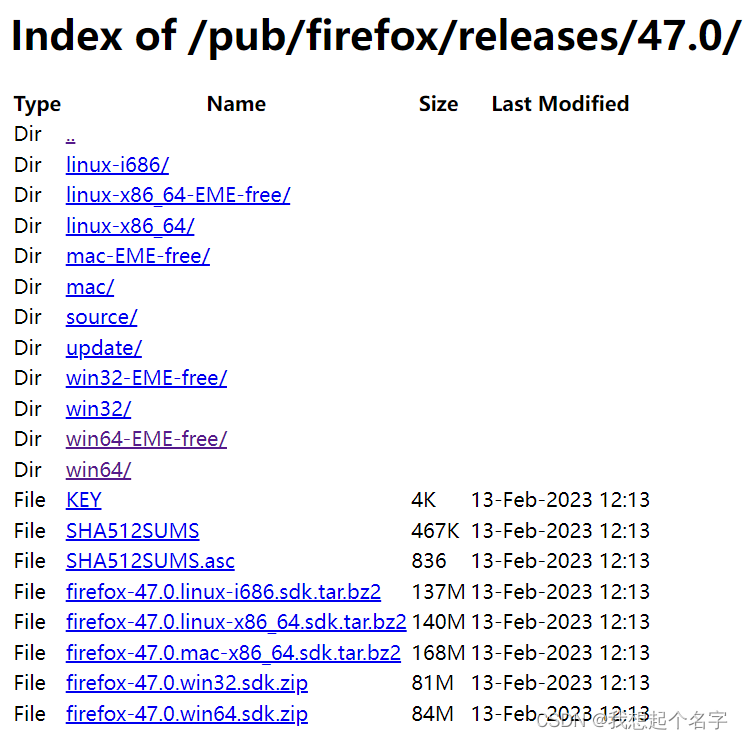The image size is (743, 739).
Task: Click the 'Index of /pub/firefox/releases/47.0/' heading
Action: click(375, 37)
